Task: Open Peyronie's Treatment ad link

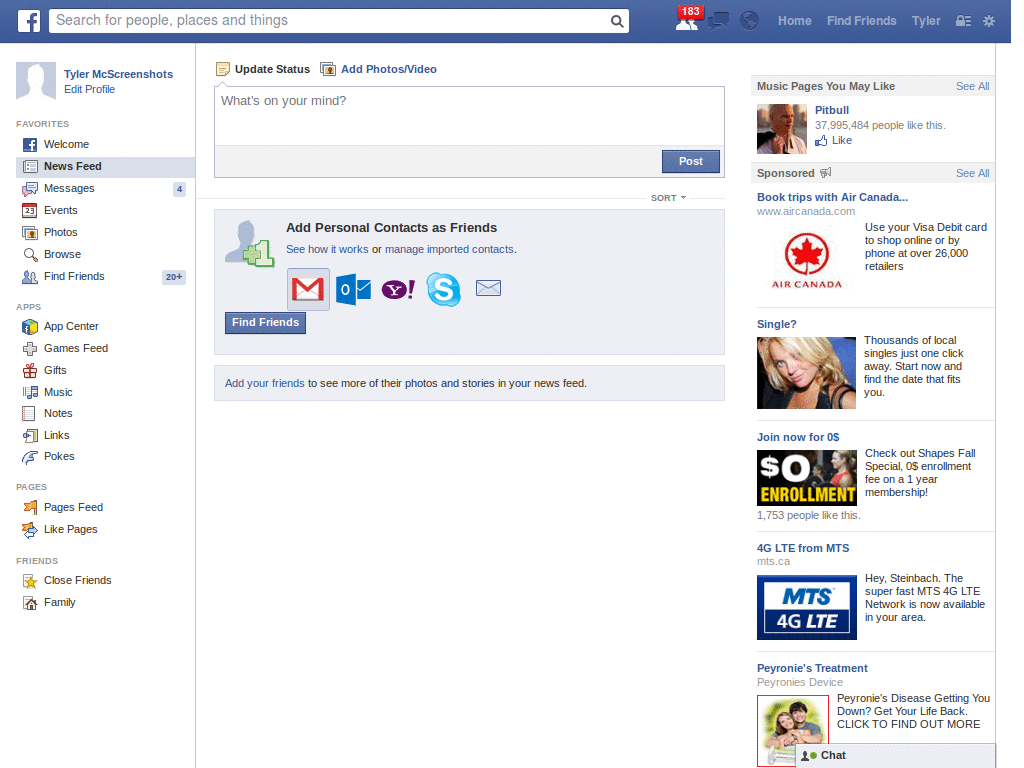Action: tap(812, 668)
